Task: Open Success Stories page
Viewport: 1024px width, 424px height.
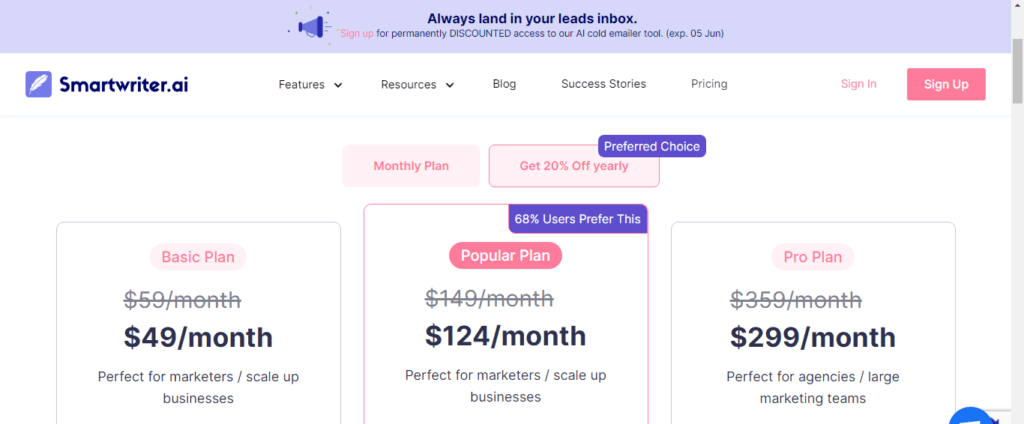Action: point(603,84)
